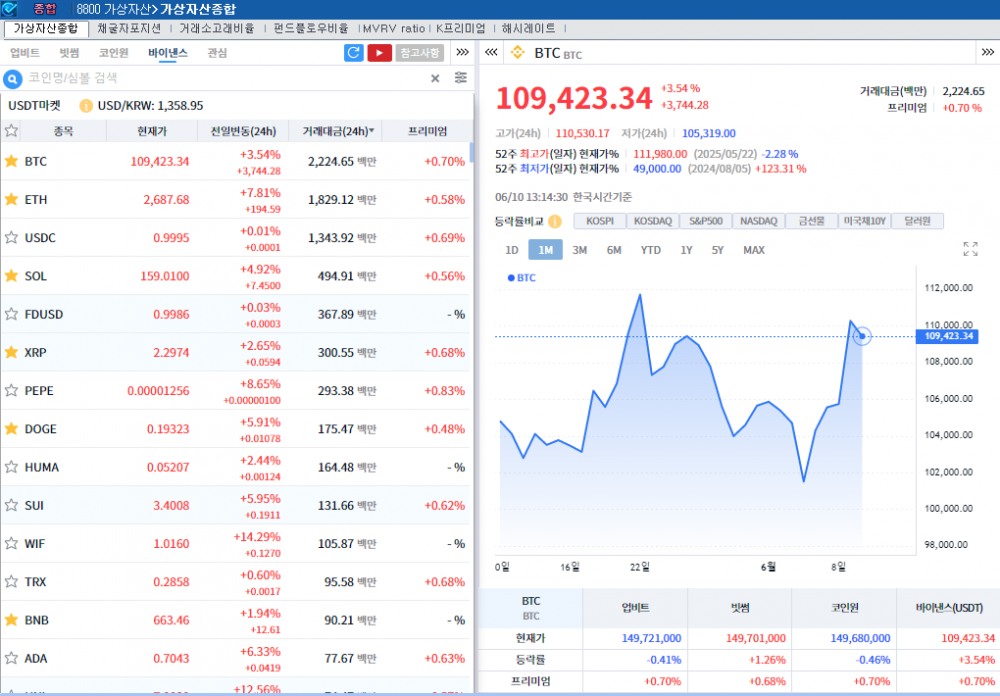Toggle KOSPI comparison on chart
Viewport: 1000px width, 696px height.
coord(600,221)
